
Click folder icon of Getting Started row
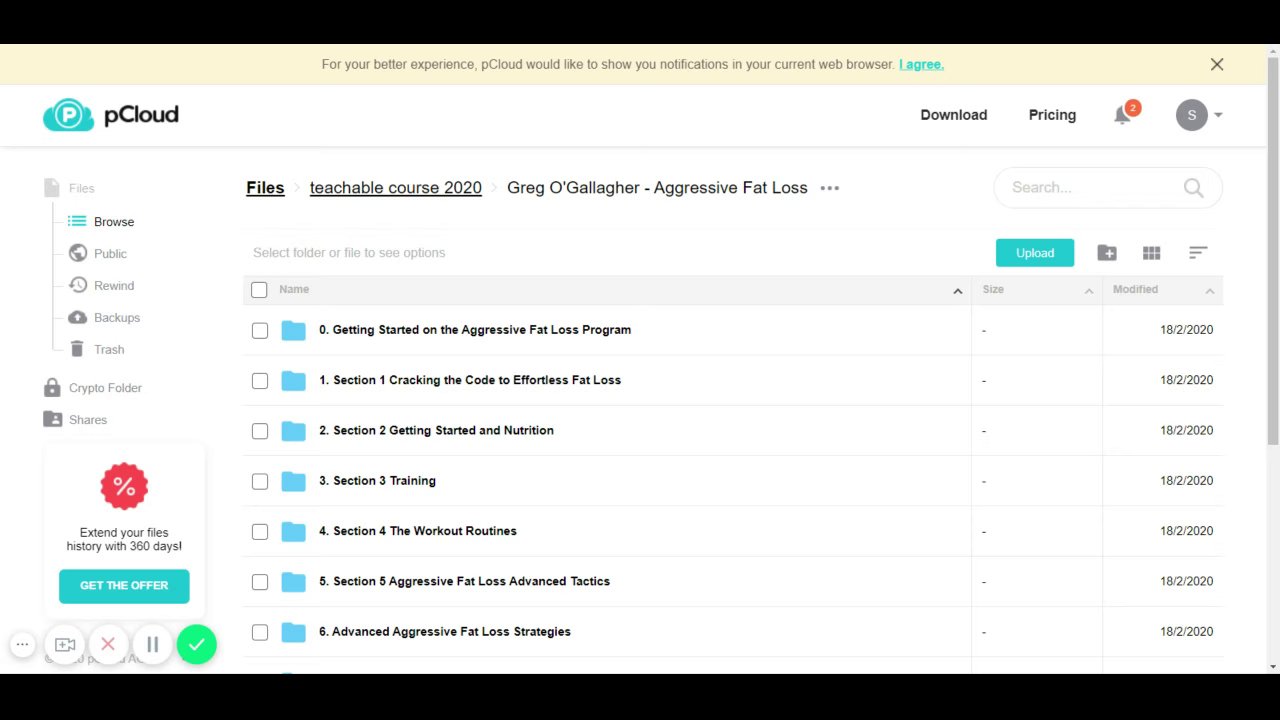pos(293,330)
